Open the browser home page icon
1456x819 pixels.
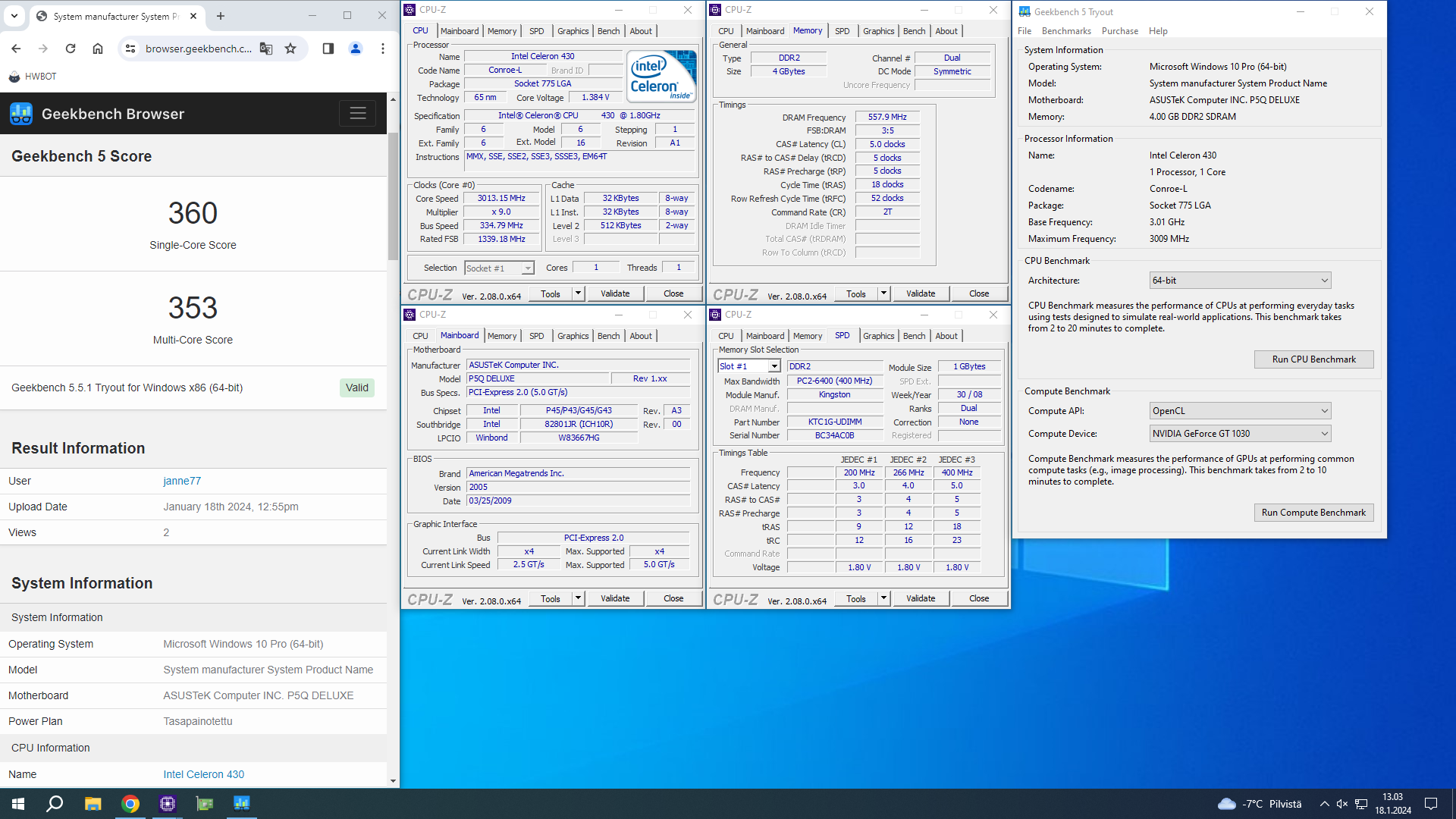point(98,49)
